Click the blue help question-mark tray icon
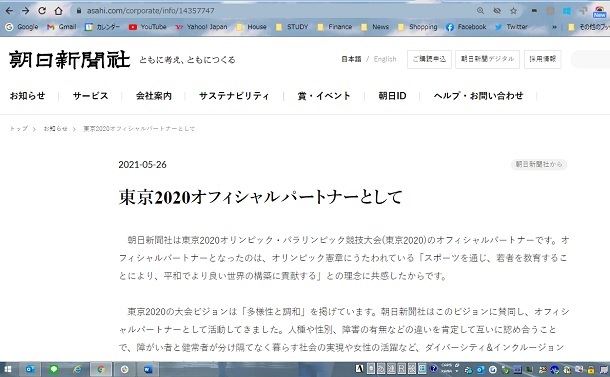The width and height of the screenshot is (610, 377). pyautogui.click(x=433, y=368)
